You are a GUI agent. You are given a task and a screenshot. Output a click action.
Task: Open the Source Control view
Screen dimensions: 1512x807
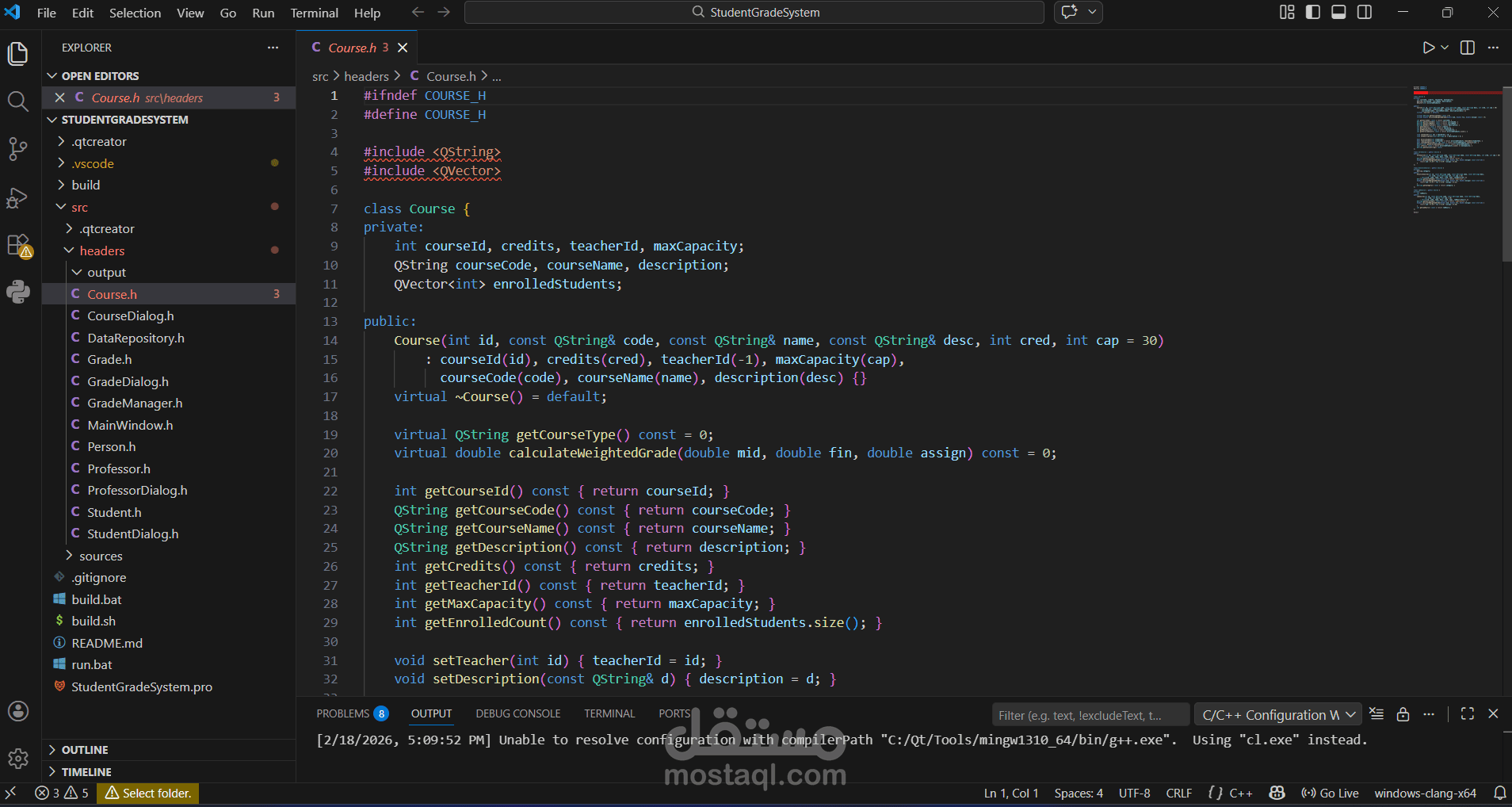click(17, 149)
